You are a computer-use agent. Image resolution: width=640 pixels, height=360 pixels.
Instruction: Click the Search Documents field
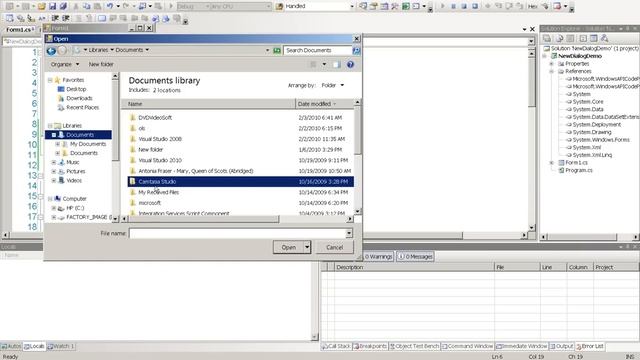[318, 50]
